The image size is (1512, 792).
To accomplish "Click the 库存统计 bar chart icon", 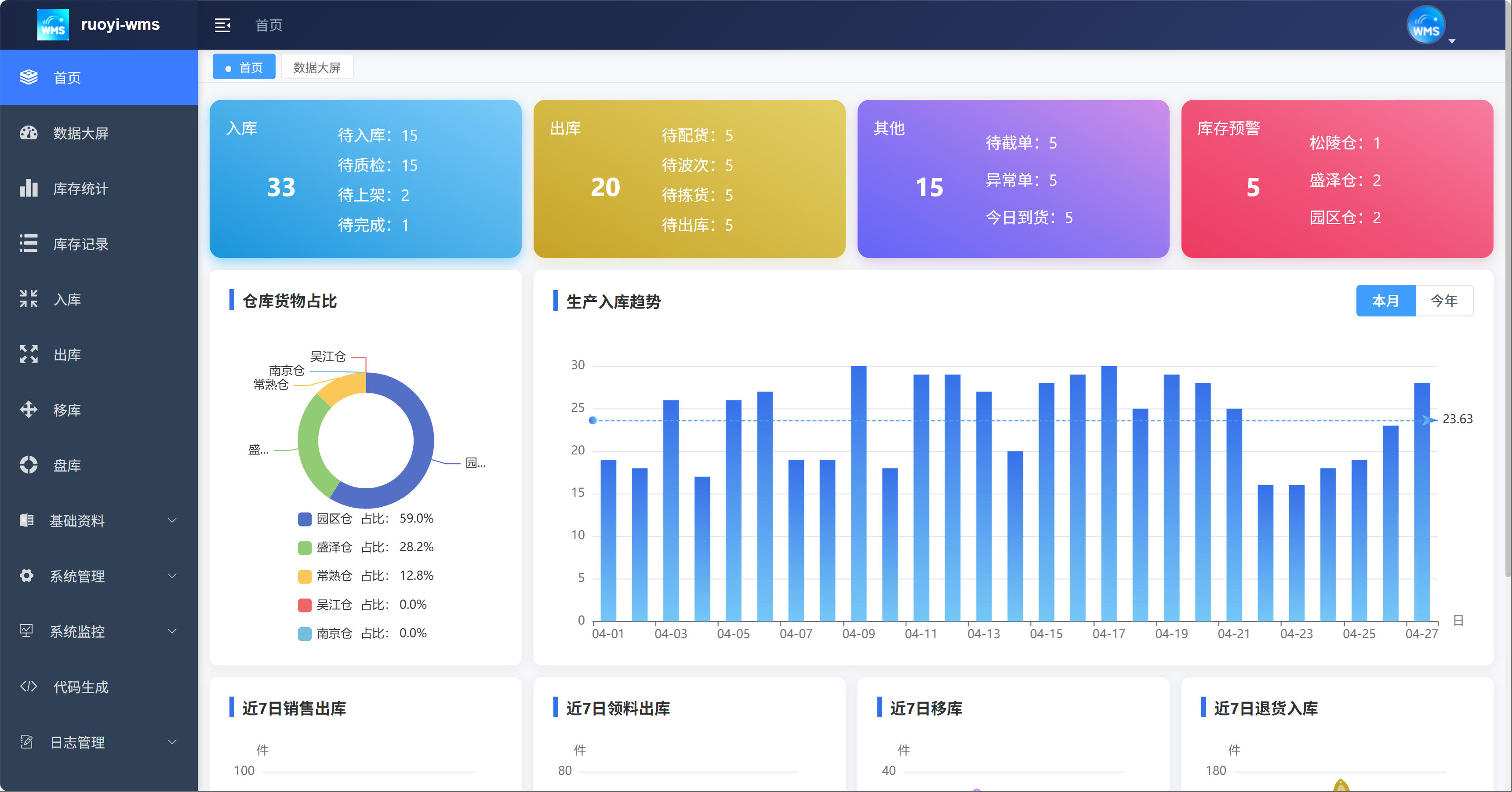I will [x=28, y=189].
